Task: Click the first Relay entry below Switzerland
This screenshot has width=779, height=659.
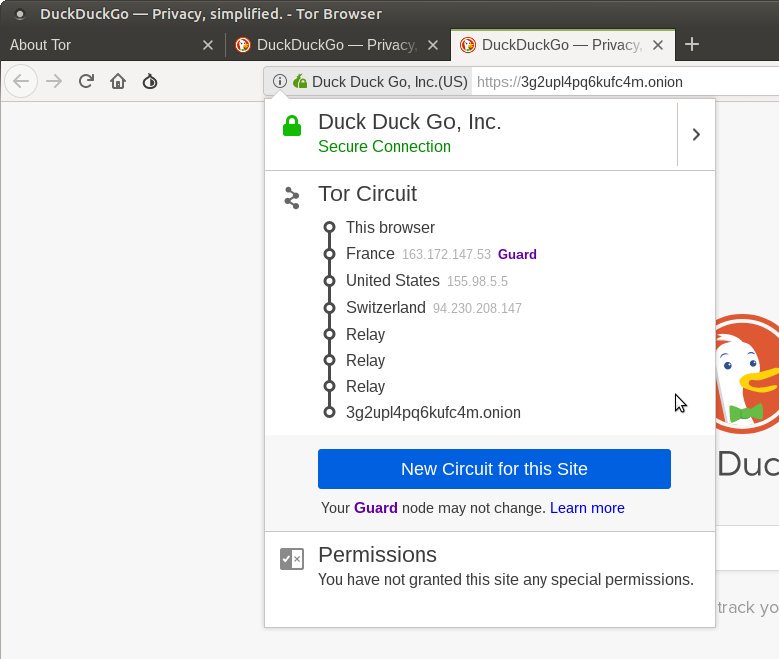Action: coord(365,334)
